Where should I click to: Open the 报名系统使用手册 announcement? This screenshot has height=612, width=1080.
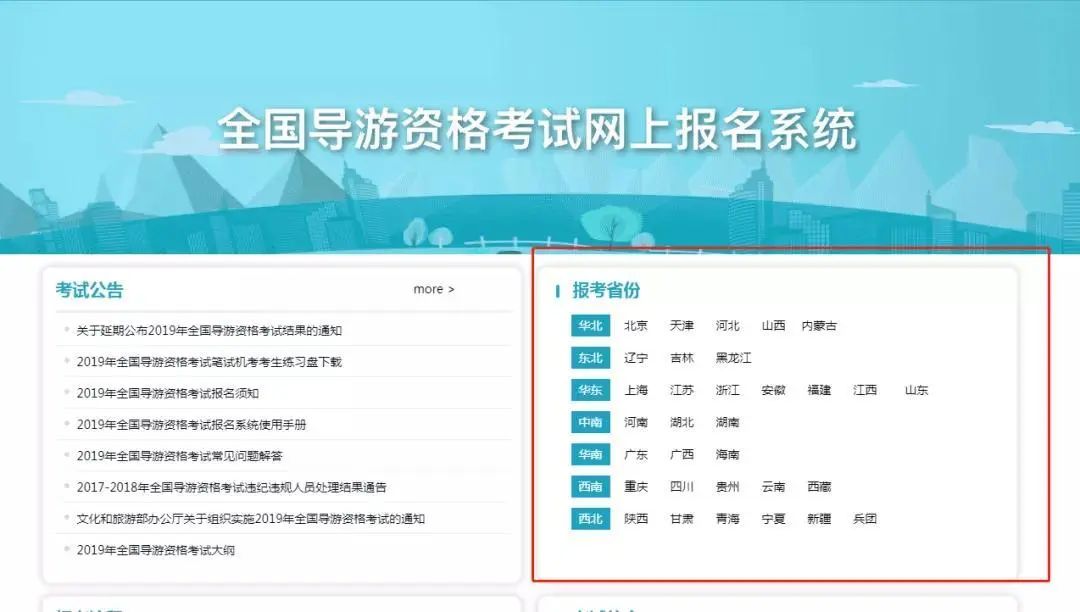click(x=191, y=424)
